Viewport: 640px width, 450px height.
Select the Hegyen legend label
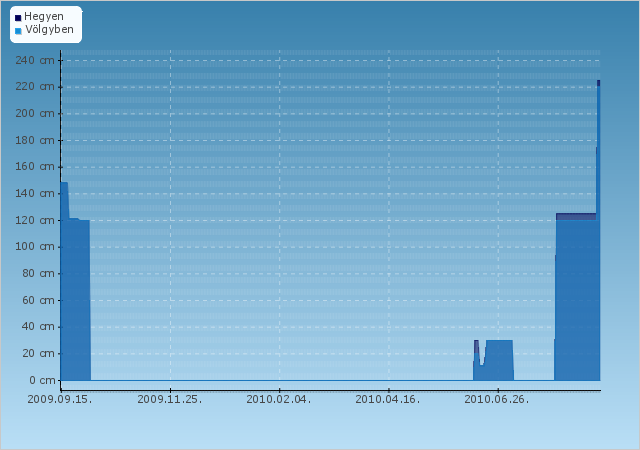click(44, 17)
